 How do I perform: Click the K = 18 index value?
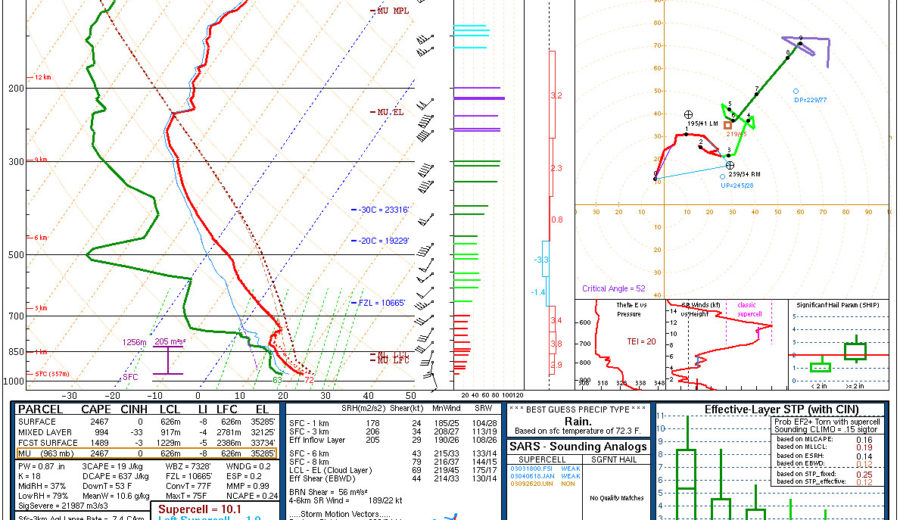click(32, 476)
